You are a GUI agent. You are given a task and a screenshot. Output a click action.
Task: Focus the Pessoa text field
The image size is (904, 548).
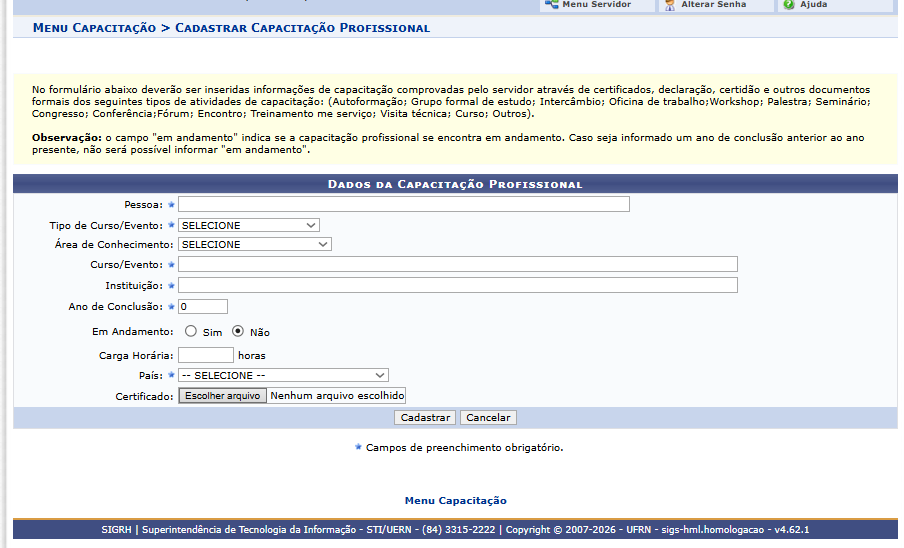404,204
